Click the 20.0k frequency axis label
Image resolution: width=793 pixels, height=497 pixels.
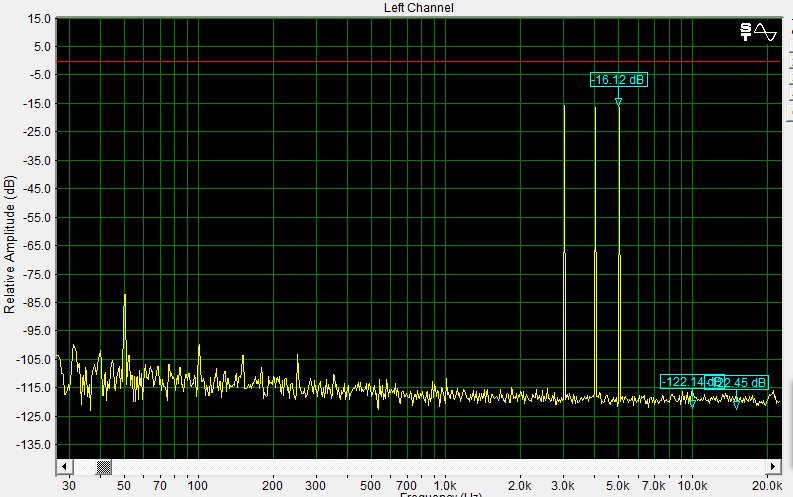(x=767, y=486)
